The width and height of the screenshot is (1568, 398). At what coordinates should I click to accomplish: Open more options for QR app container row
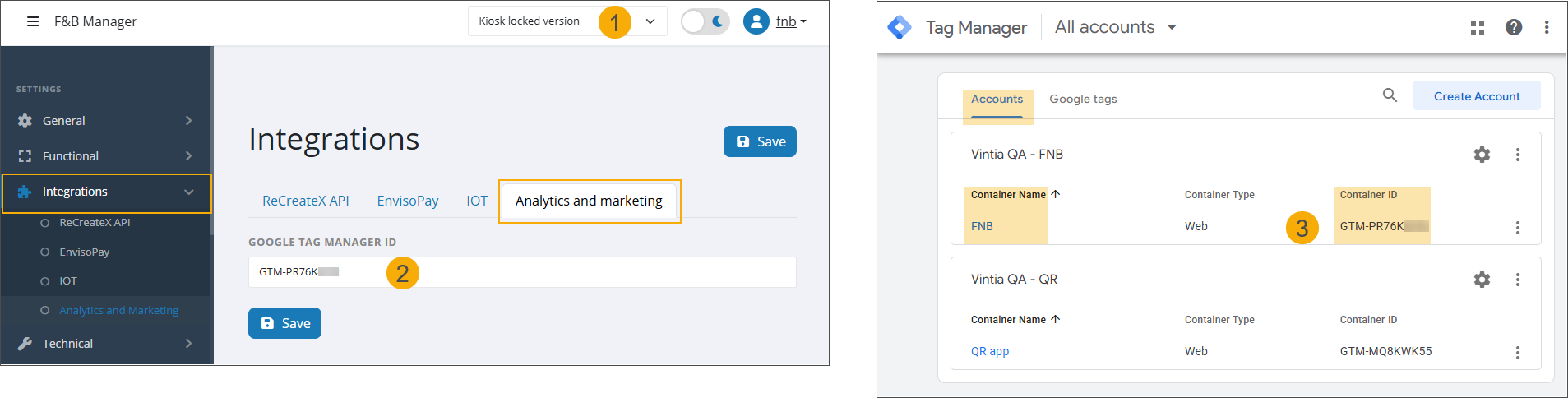click(x=1518, y=353)
